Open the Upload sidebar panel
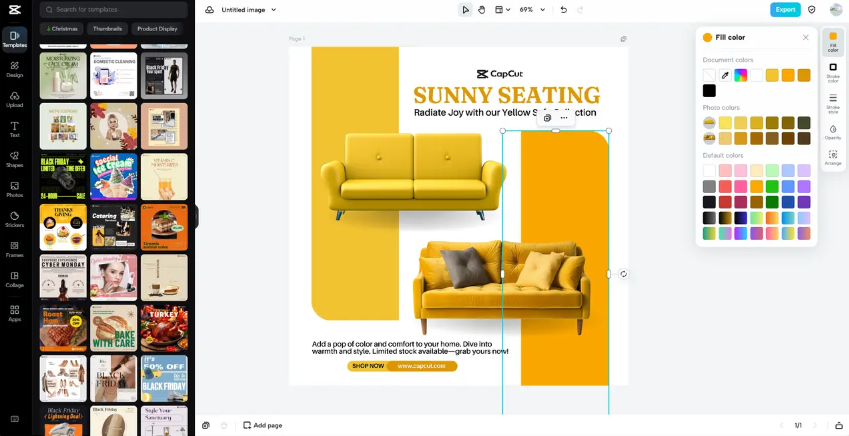Image resolution: width=849 pixels, height=436 pixels. pos(15,100)
